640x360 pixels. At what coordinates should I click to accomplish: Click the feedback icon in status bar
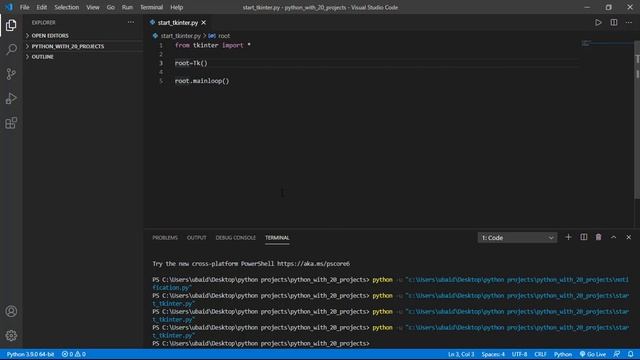pyautogui.click(x=617, y=354)
